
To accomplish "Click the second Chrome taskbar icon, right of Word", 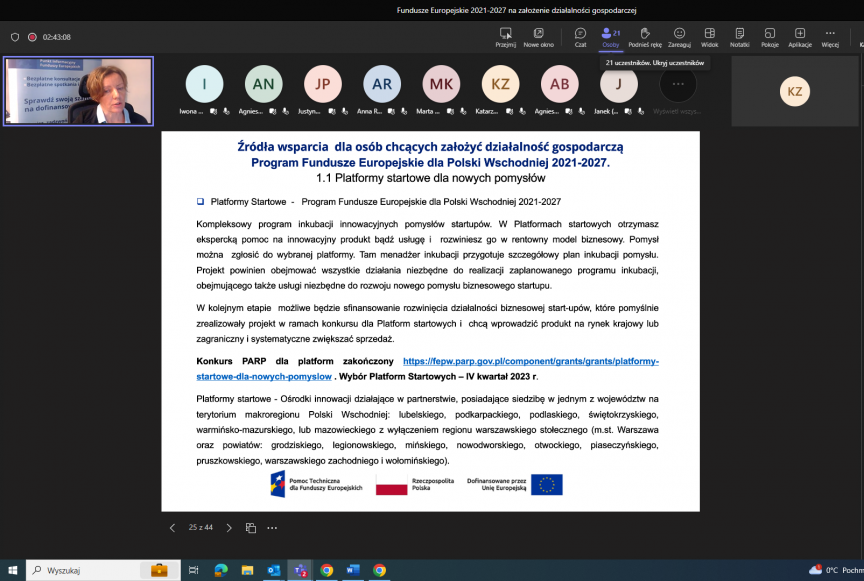I will click(x=379, y=571).
